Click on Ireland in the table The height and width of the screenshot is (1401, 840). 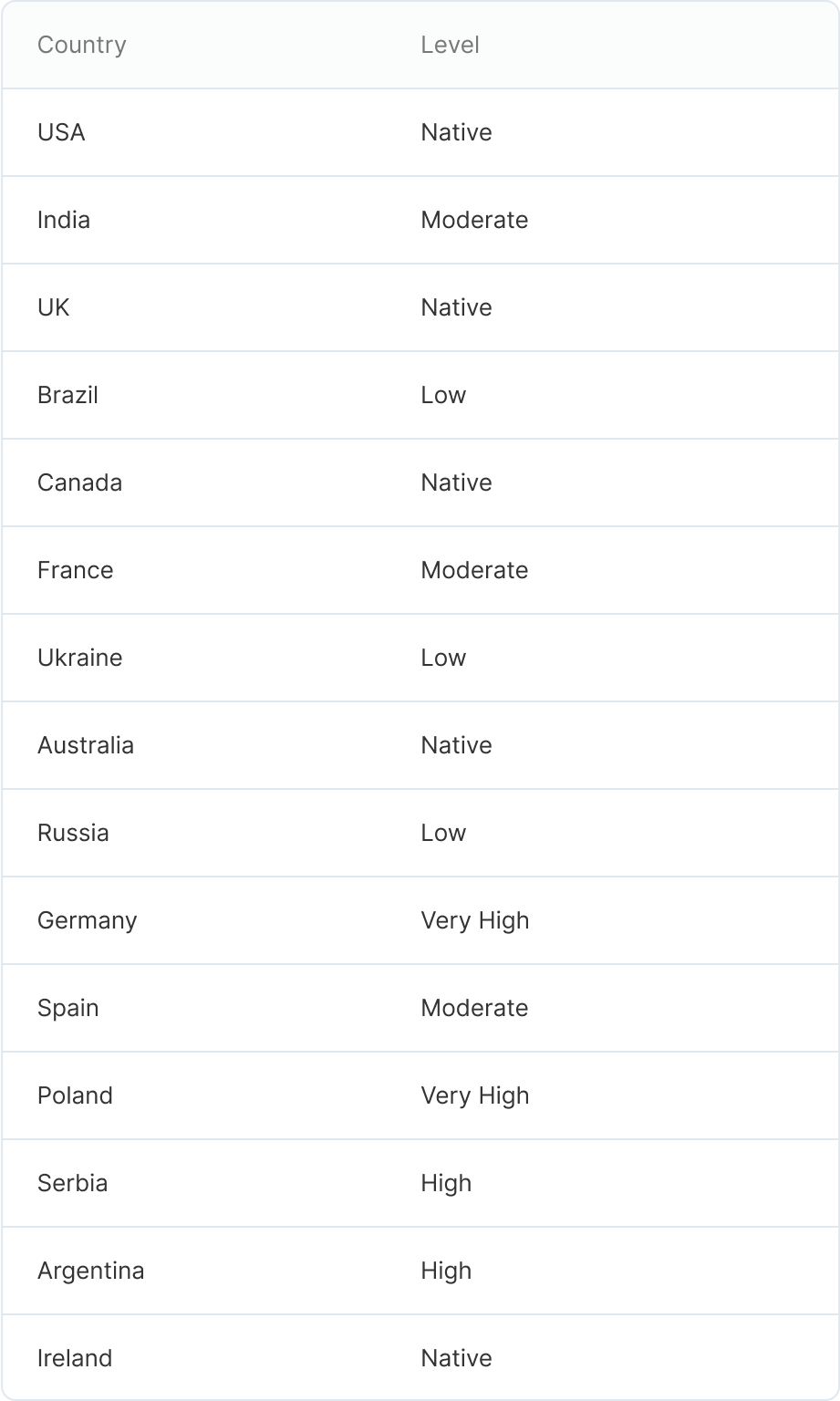(75, 1358)
